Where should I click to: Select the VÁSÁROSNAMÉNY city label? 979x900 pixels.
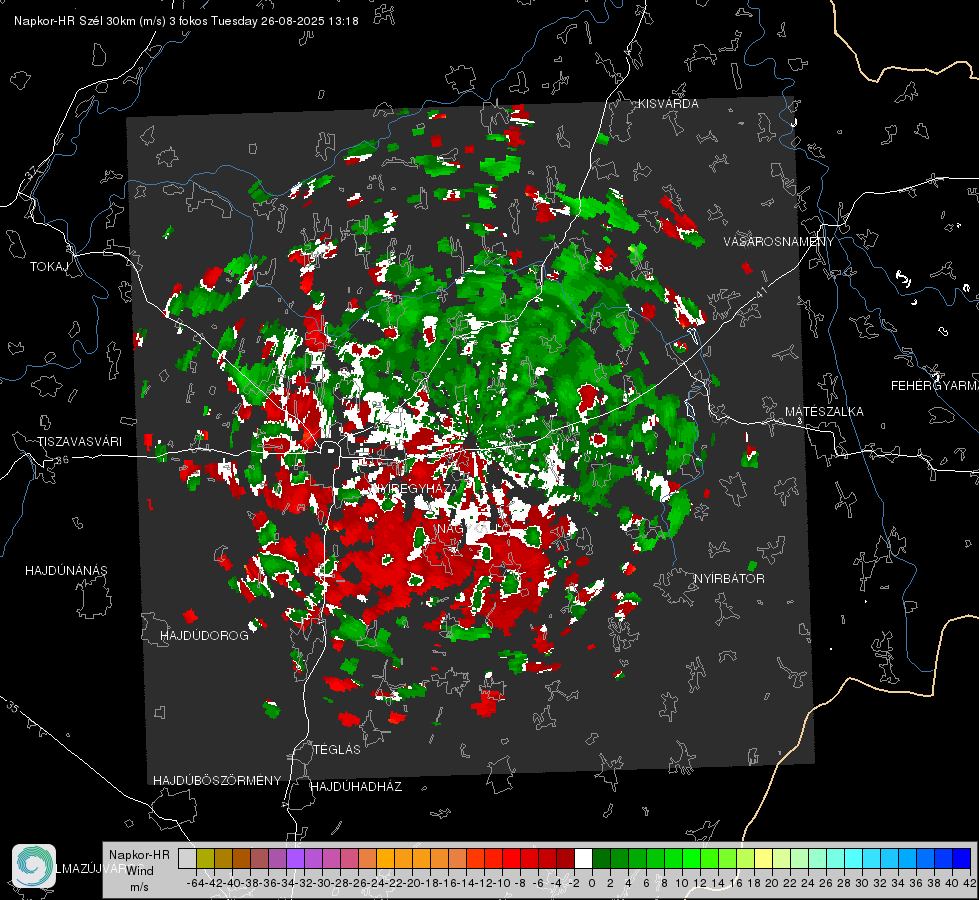click(x=779, y=242)
